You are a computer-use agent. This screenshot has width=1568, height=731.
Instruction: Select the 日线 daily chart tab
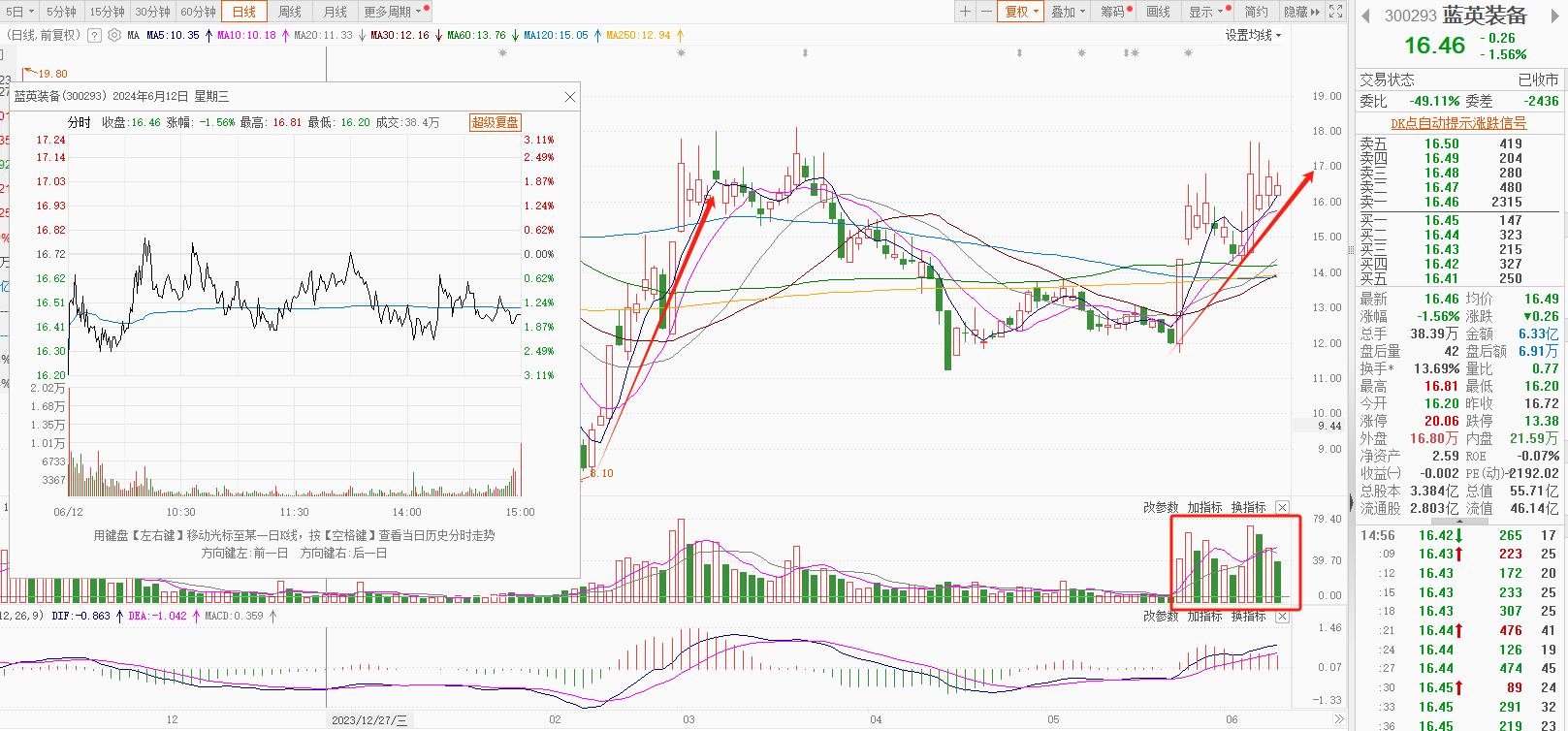click(x=244, y=12)
